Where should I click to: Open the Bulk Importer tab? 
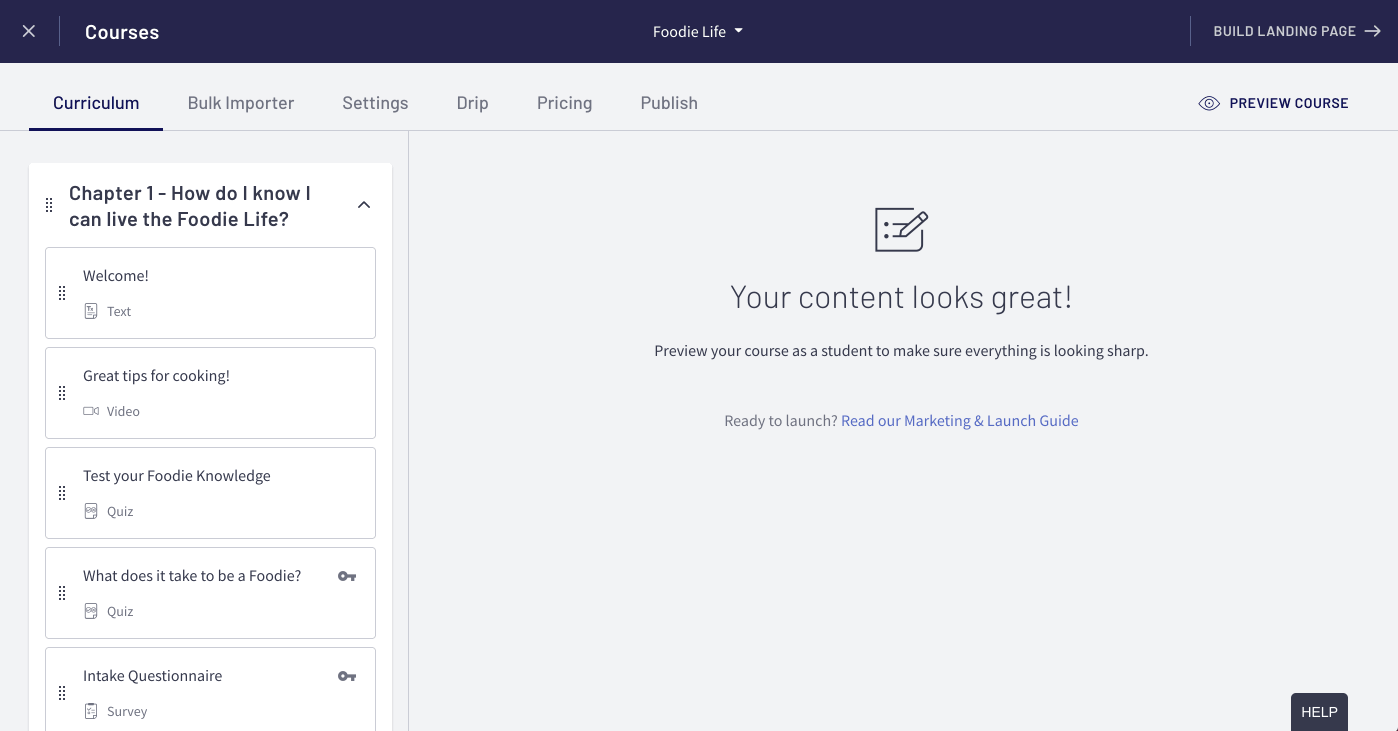[241, 103]
